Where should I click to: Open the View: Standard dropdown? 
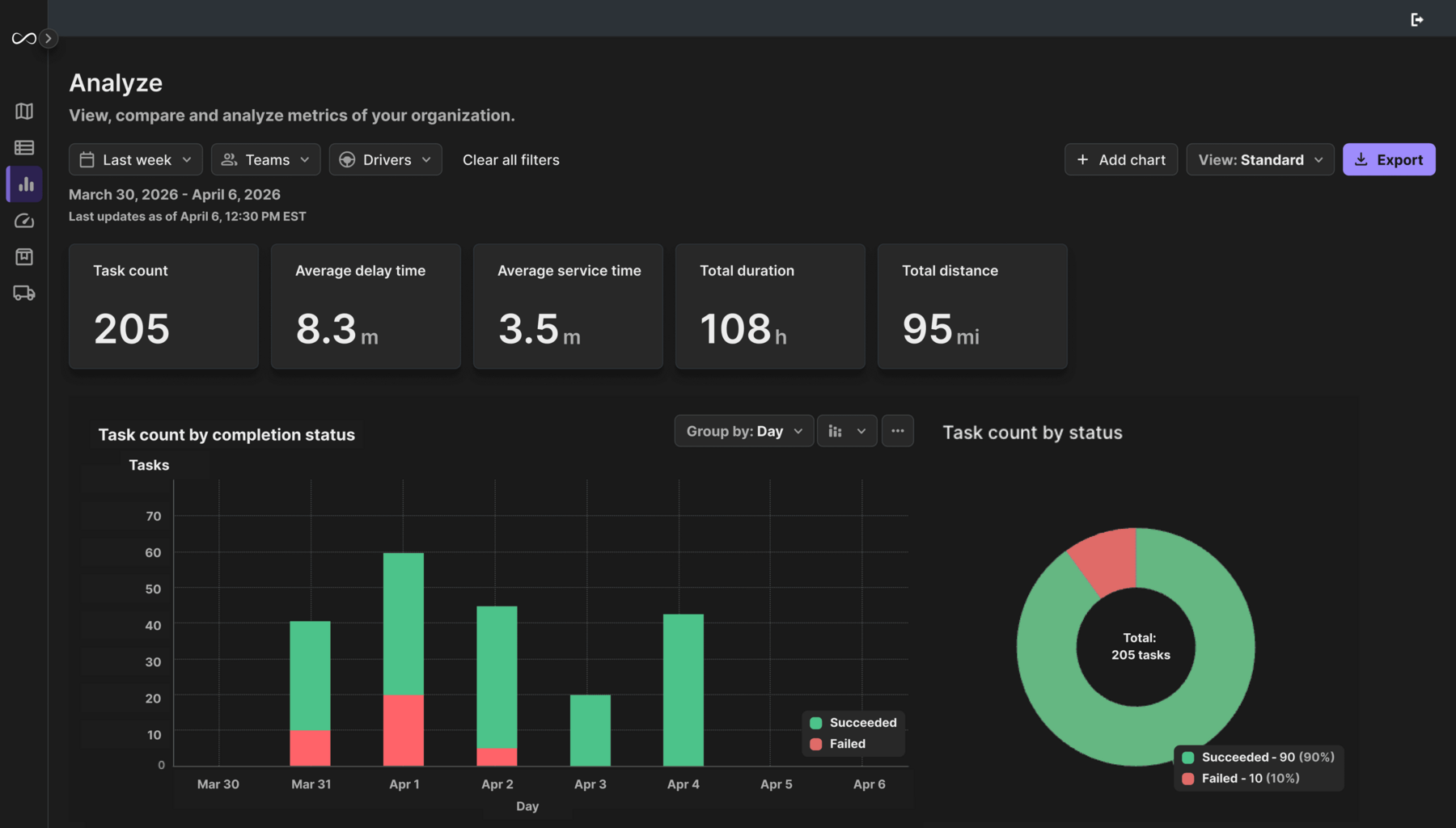pos(1260,159)
